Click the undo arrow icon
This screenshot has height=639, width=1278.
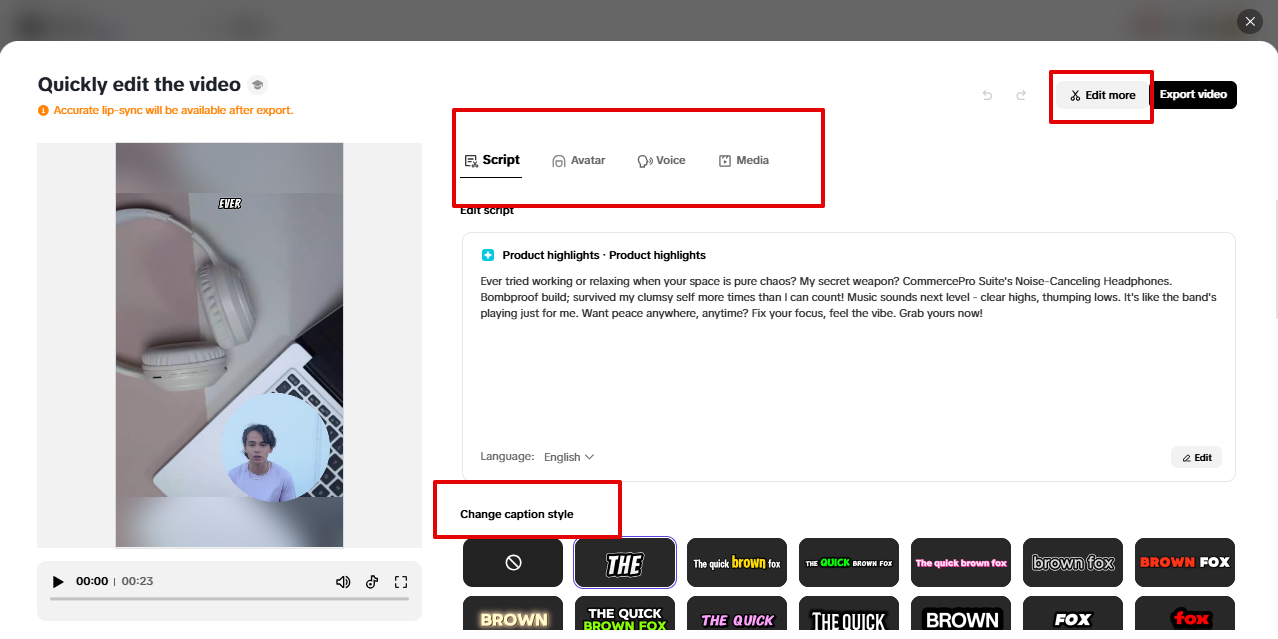point(987,95)
